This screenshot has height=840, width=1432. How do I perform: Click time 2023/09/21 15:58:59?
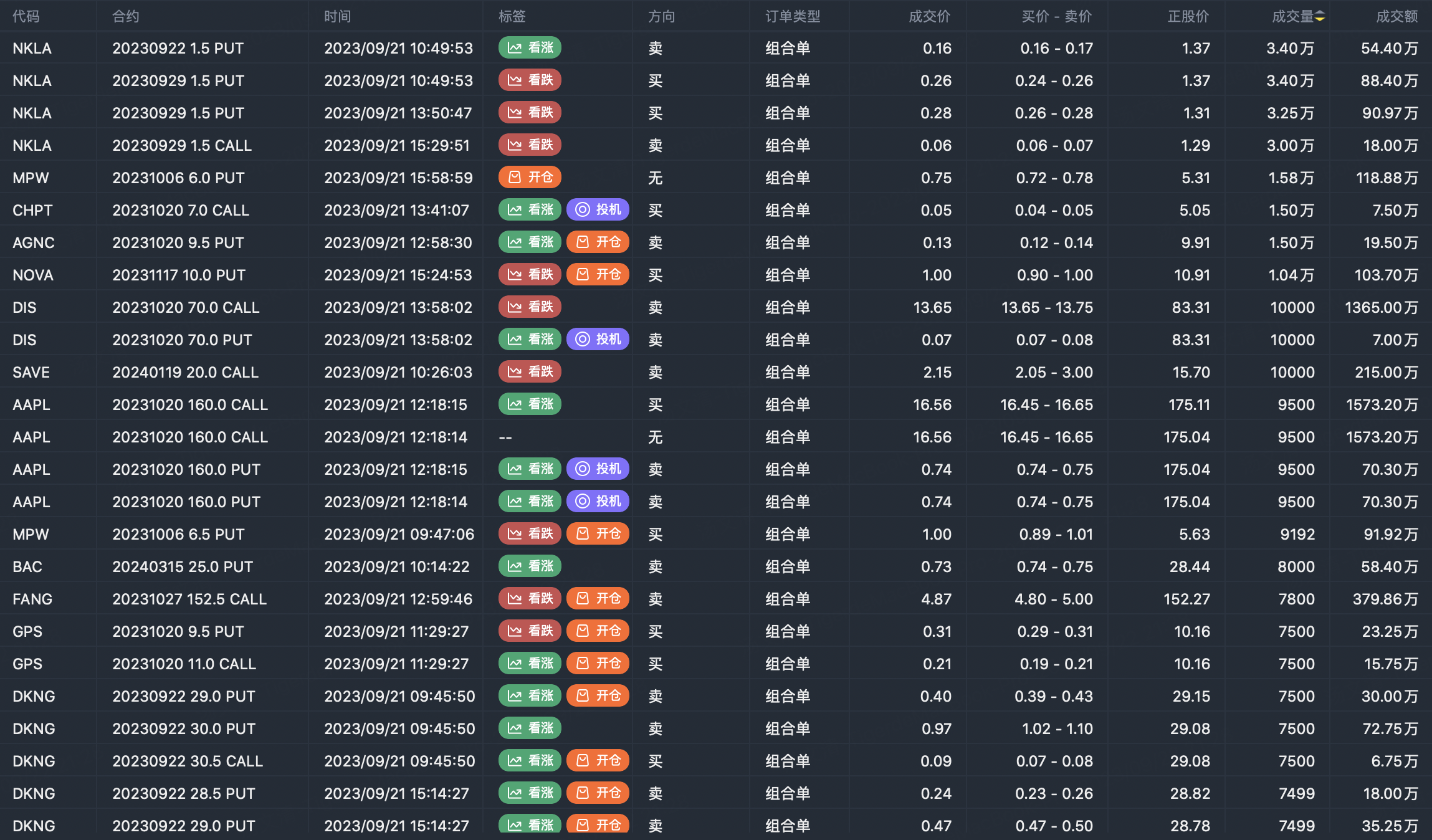[x=398, y=178]
